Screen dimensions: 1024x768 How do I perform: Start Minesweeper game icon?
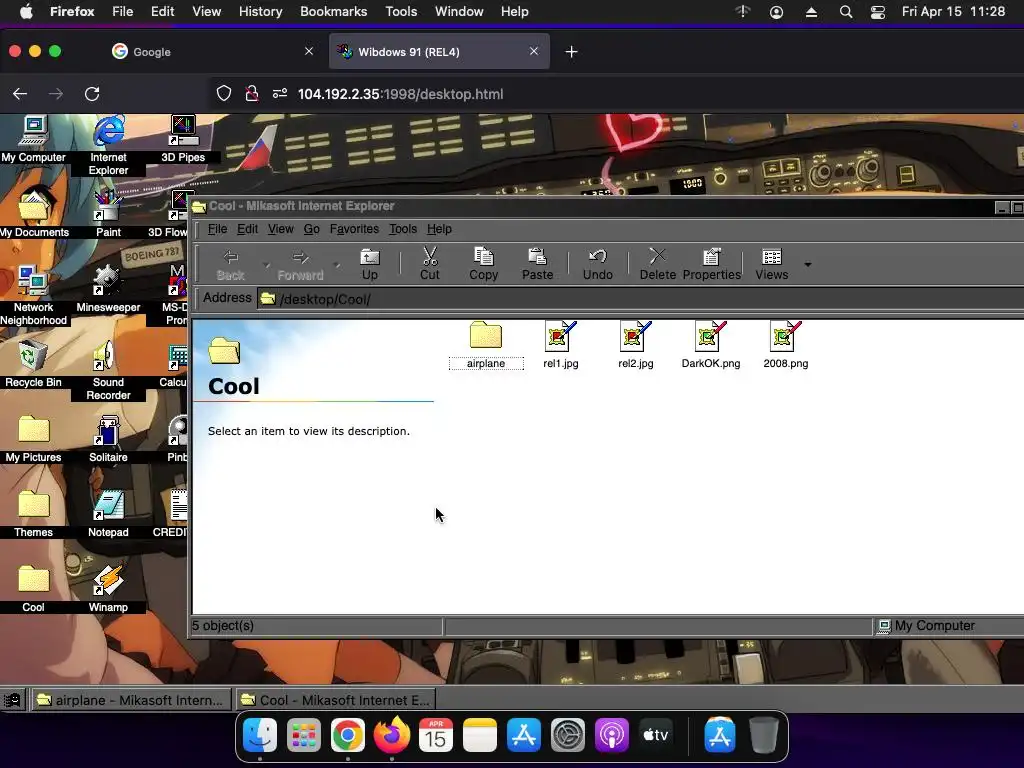108,288
